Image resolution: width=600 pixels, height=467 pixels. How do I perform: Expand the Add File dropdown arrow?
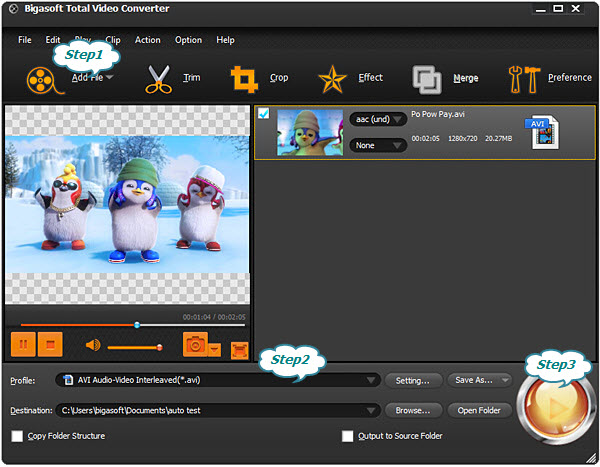point(109,77)
